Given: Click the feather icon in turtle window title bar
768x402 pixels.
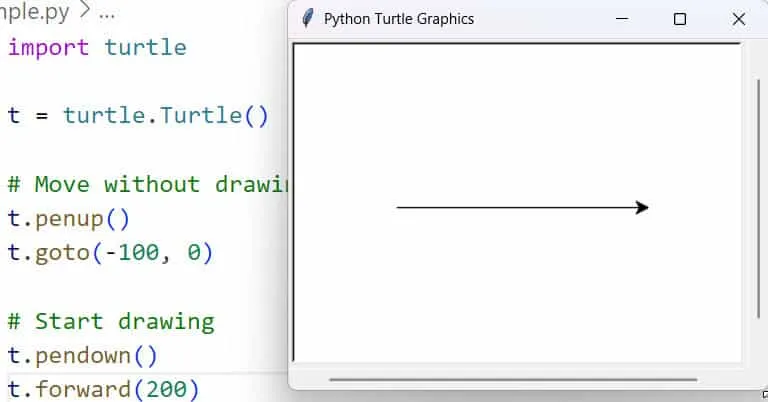Looking at the screenshot, I should click(308, 19).
